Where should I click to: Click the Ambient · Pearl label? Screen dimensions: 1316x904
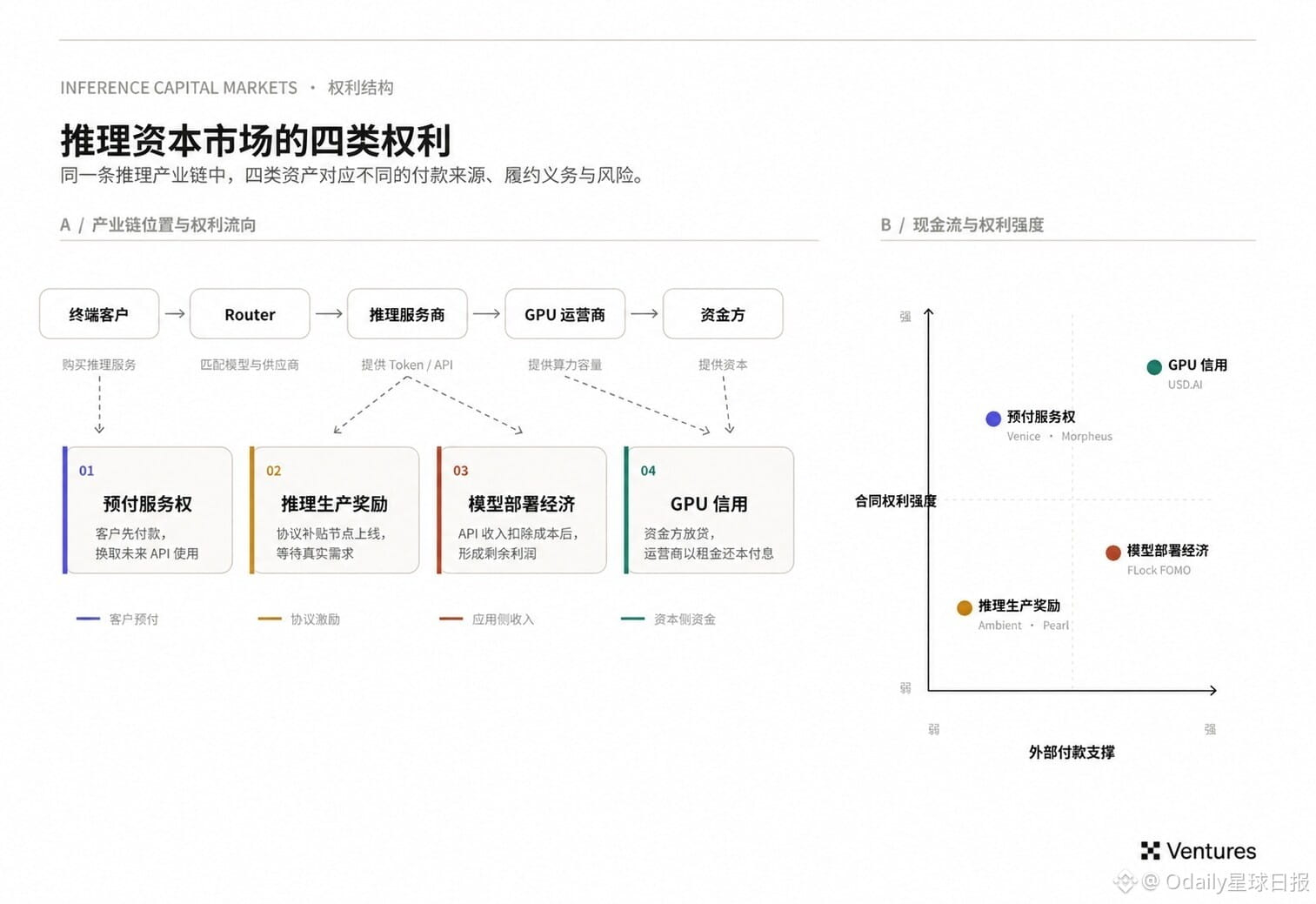point(1023,626)
